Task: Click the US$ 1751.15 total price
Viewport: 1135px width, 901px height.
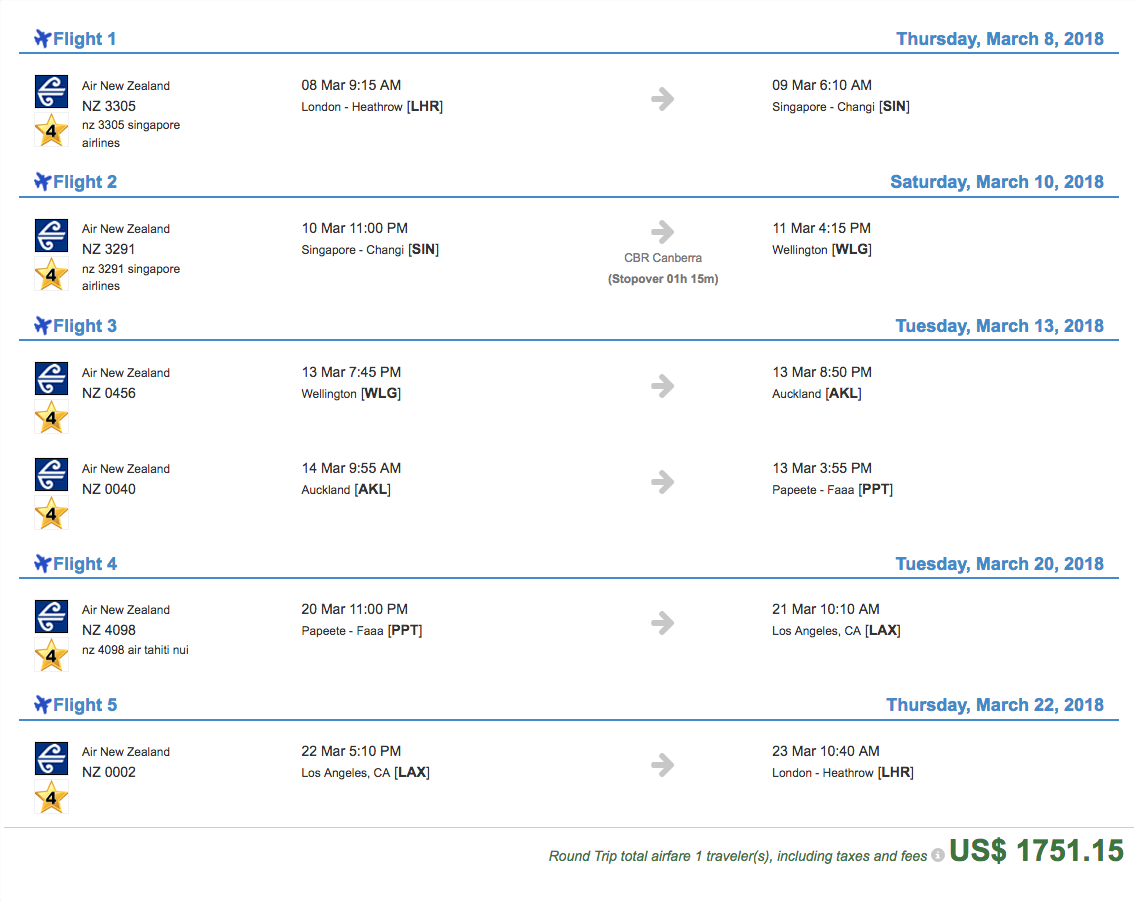Action: coord(1037,851)
